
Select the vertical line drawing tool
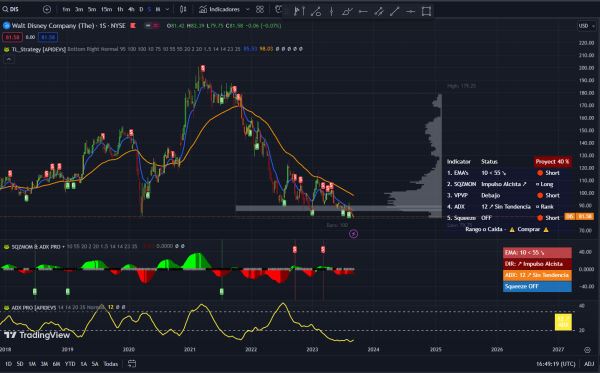click(331, 11)
